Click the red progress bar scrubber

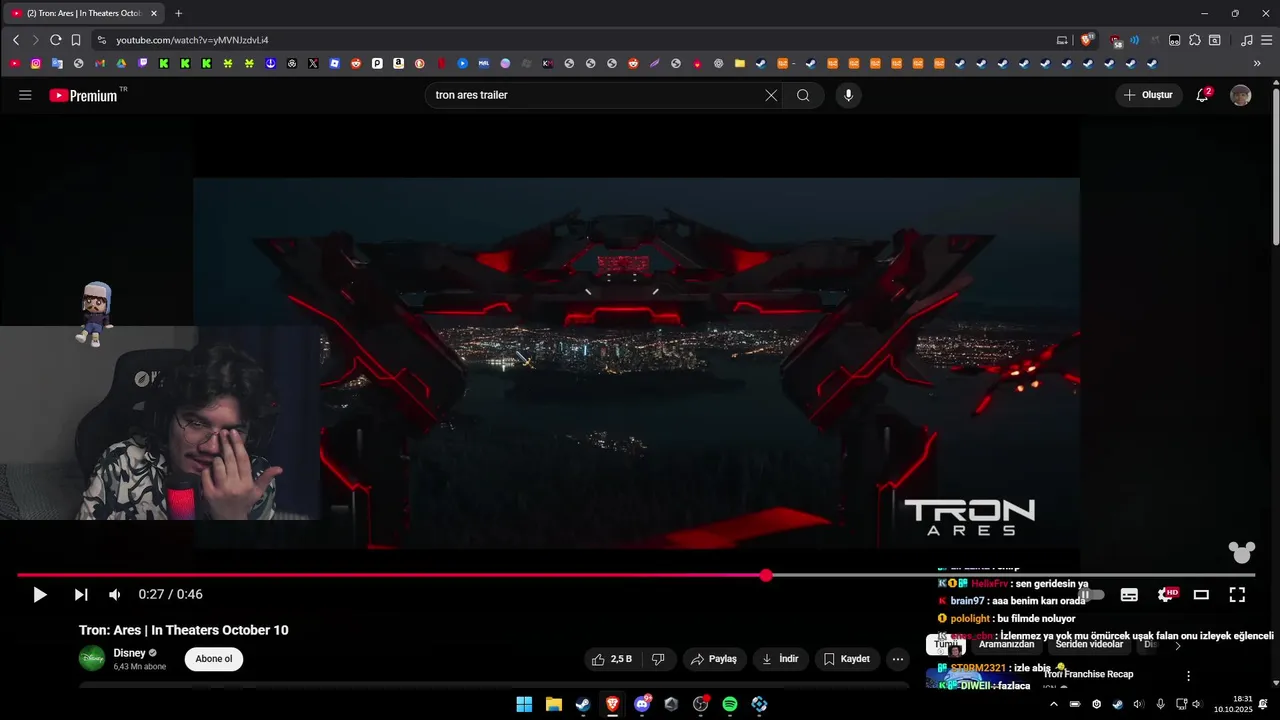[766, 576]
